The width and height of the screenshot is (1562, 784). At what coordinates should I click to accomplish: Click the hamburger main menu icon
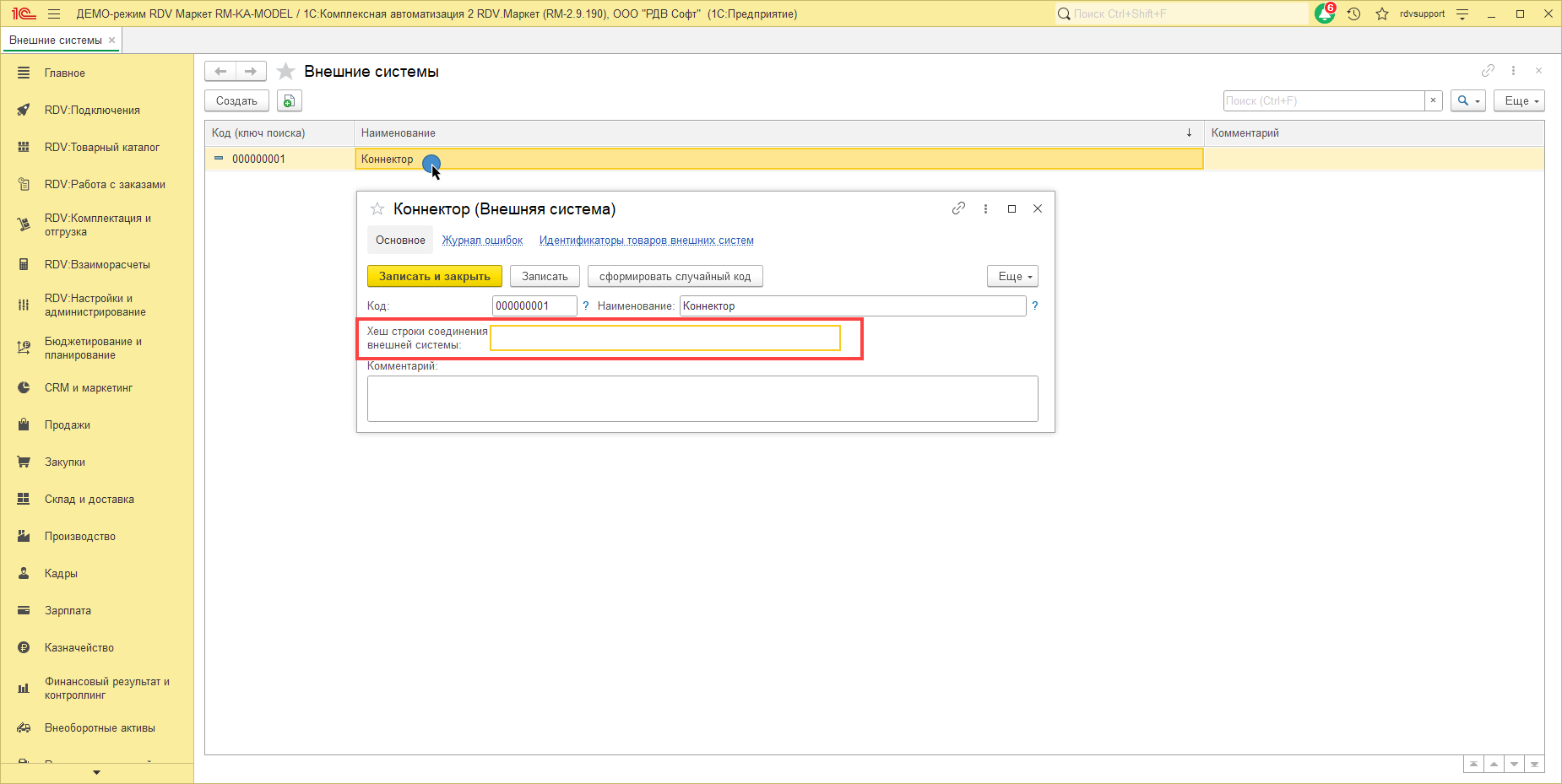pos(54,14)
